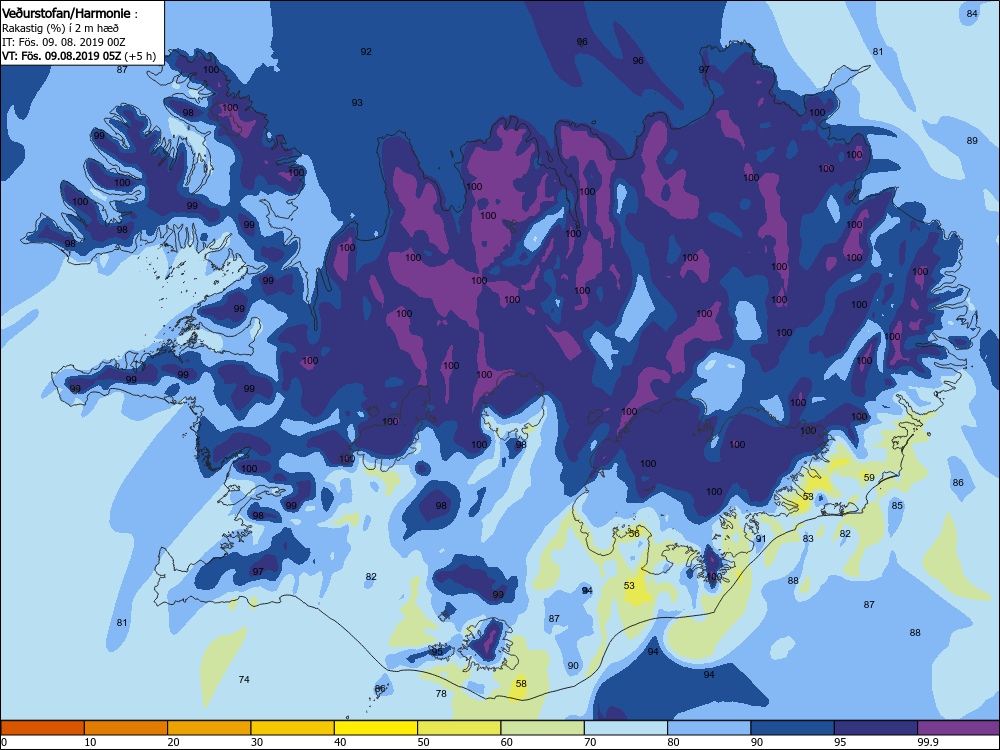Click the '99.9' legend tick label

pyautogui.click(x=927, y=742)
